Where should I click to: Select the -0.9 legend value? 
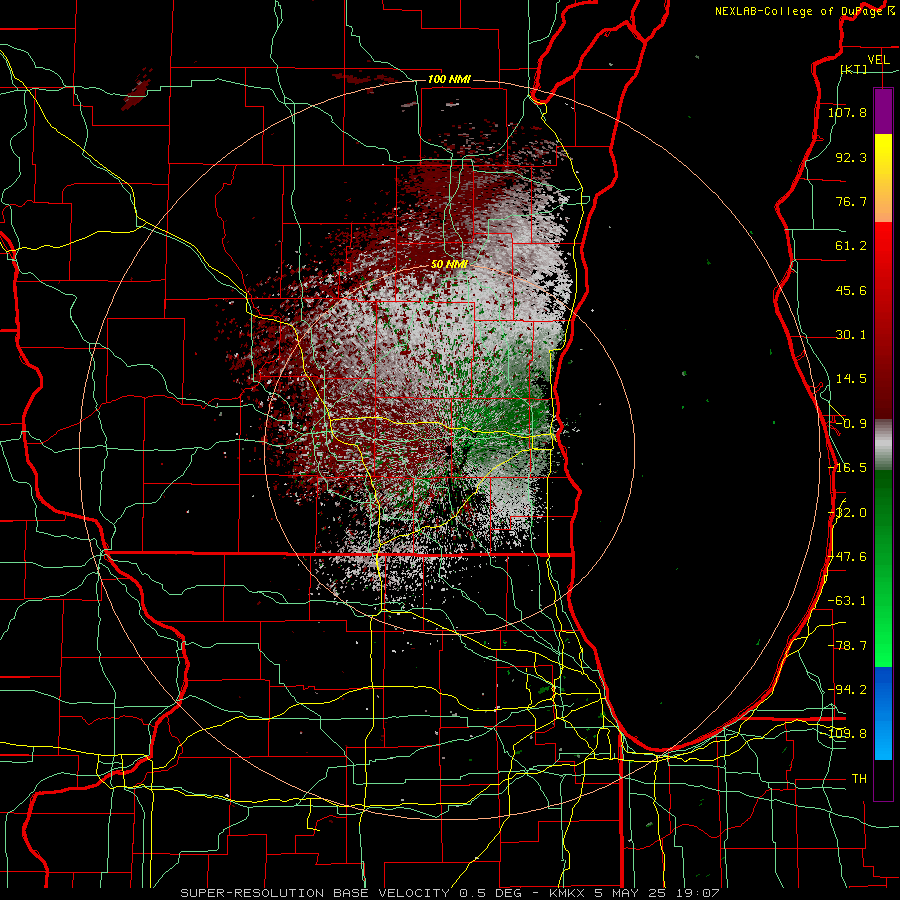851,424
